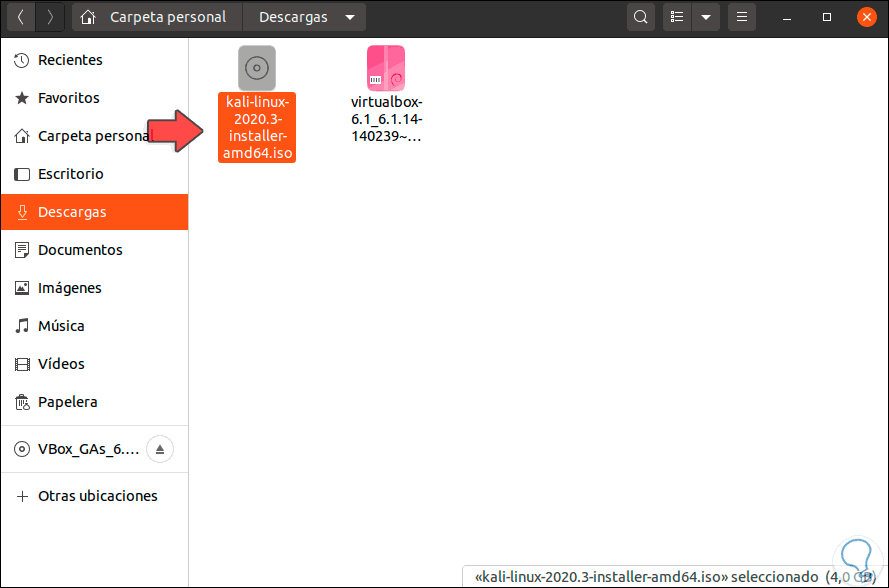Open Papelera in sidebar
Screen dimensions: 889x588
(94, 402)
